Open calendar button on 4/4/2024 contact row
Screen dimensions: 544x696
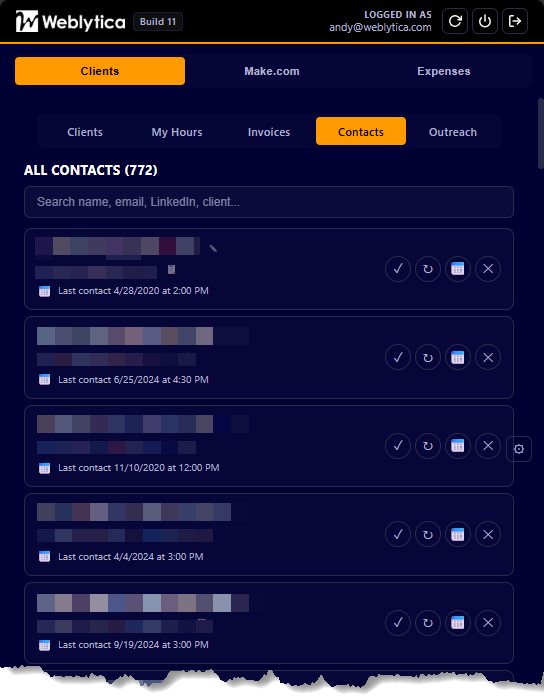457,534
